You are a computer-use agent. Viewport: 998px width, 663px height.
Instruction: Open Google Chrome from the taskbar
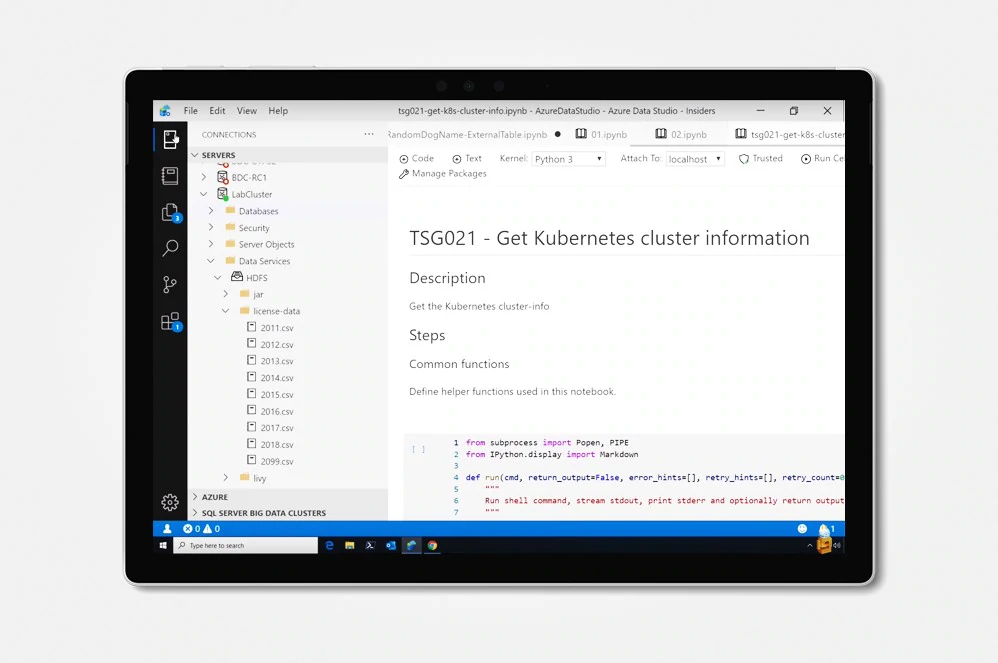pyautogui.click(x=432, y=545)
